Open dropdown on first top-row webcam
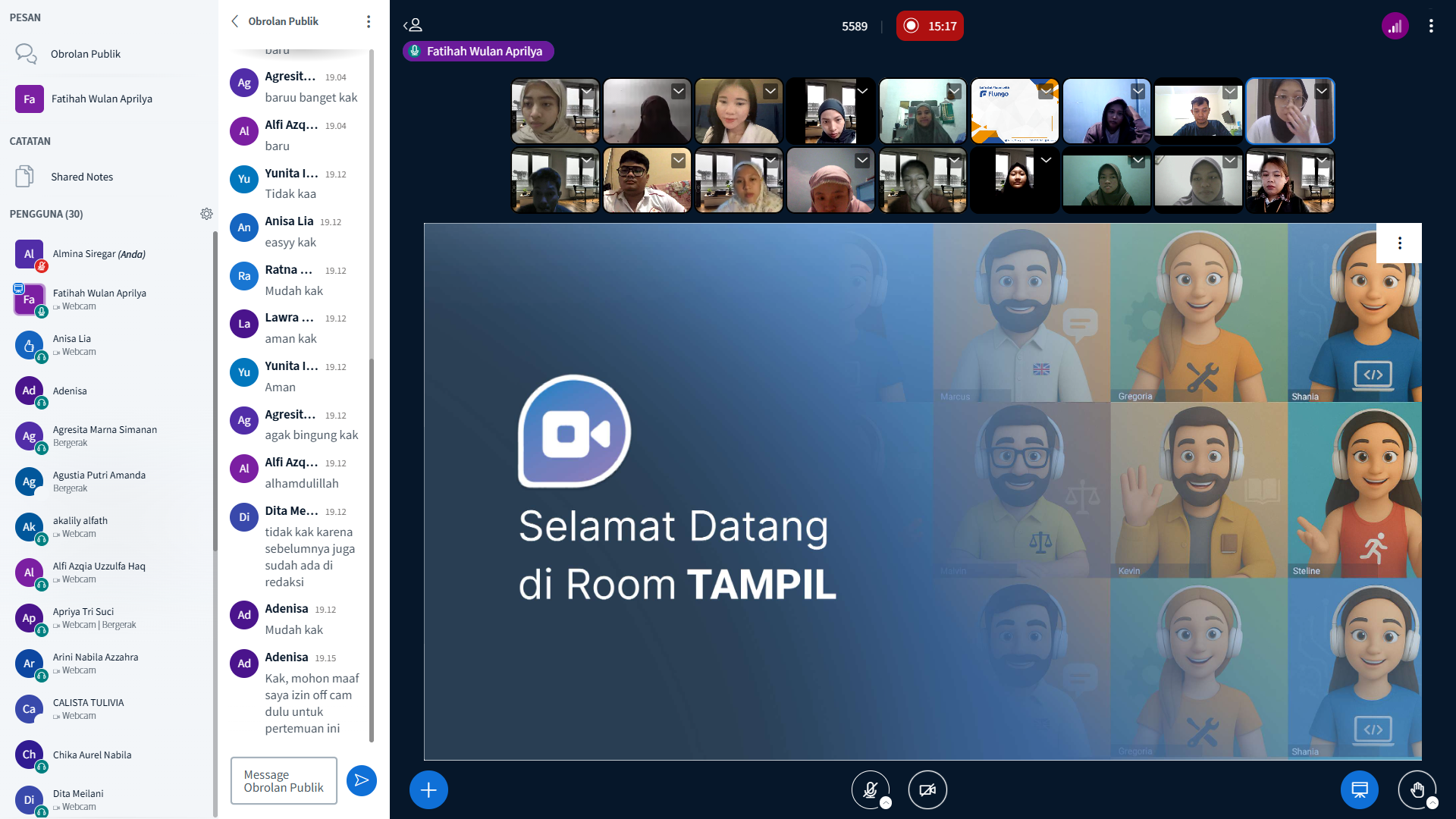The image size is (1456, 819). click(x=587, y=91)
